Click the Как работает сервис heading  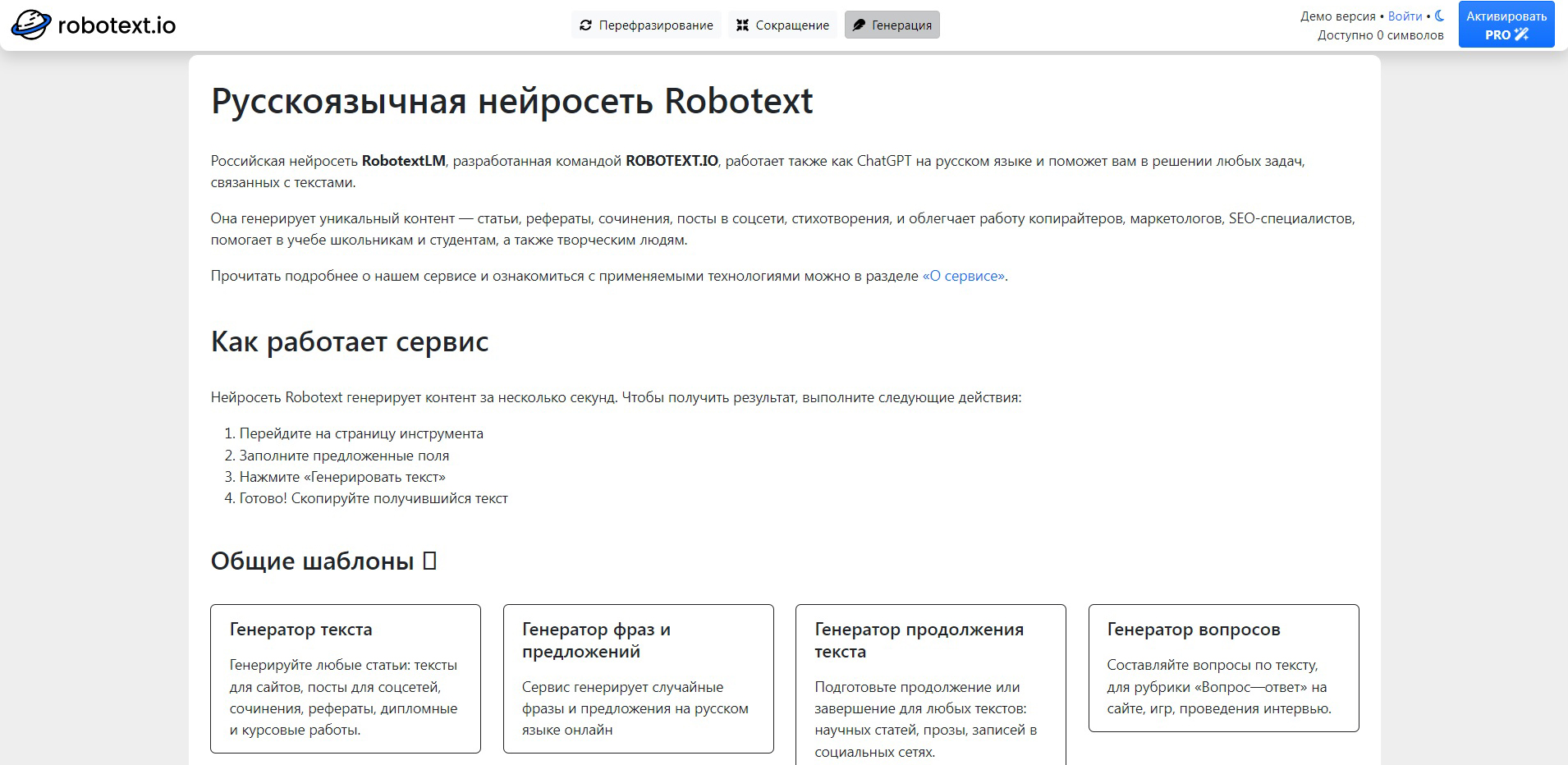pyautogui.click(x=350, y=341)
